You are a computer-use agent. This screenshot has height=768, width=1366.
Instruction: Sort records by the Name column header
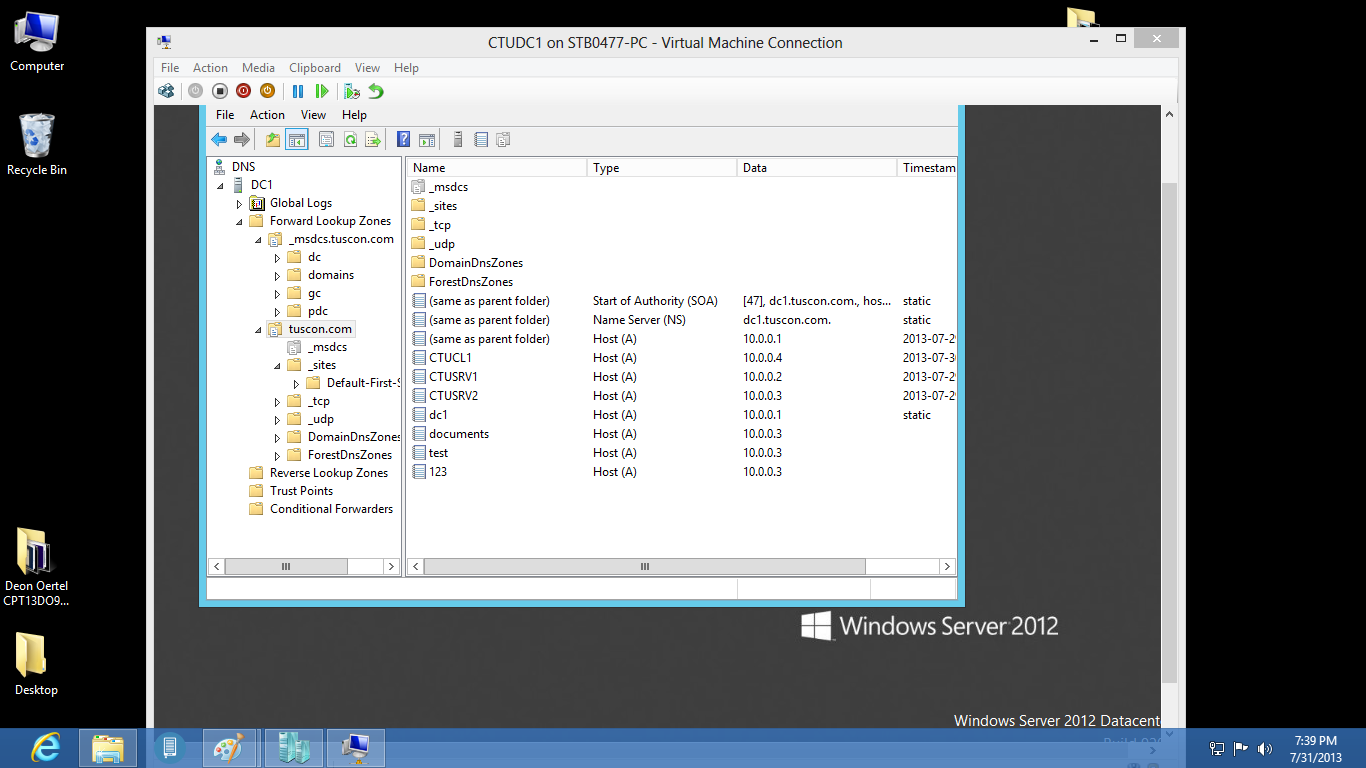(497, 168)
